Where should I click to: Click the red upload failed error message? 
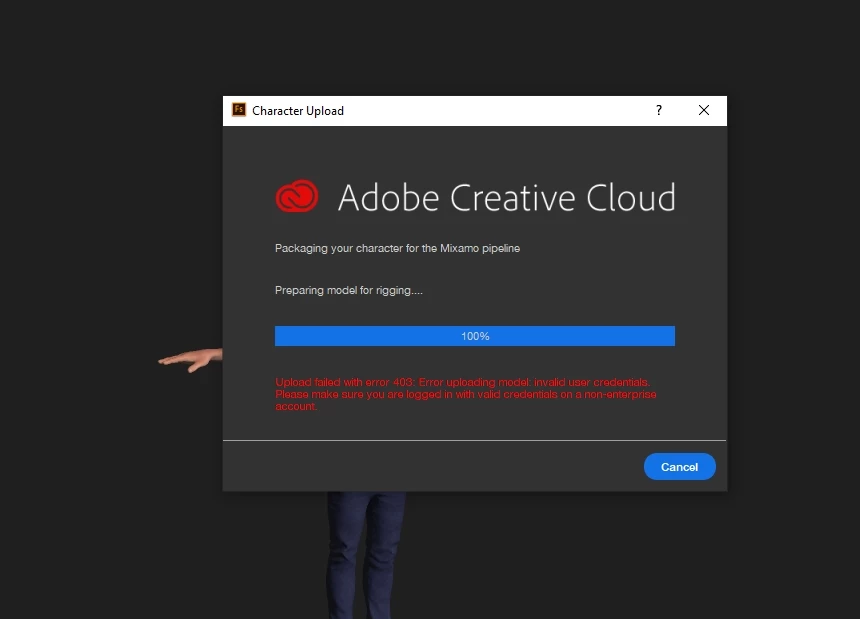click(466, 394)
